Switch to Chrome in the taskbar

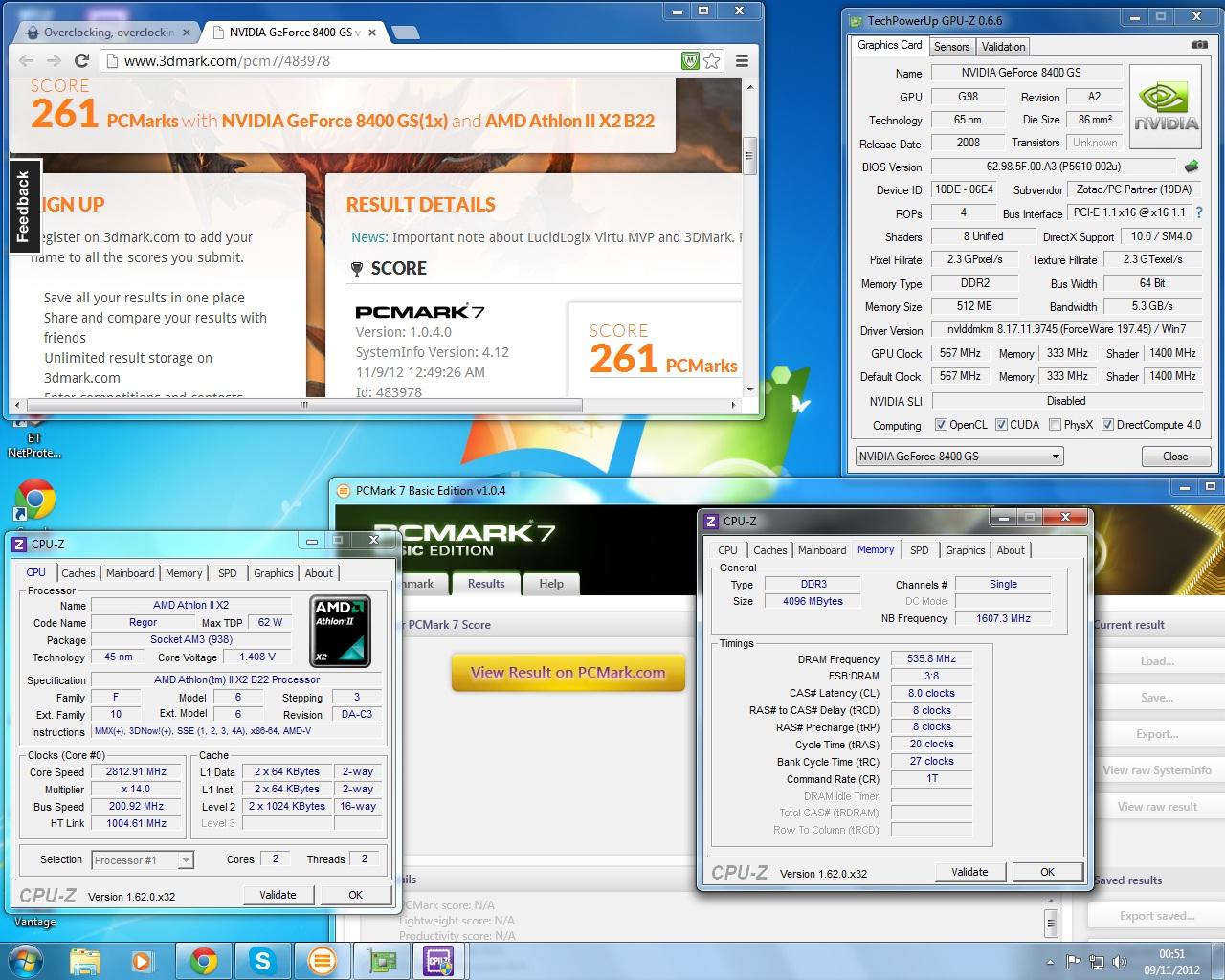tap(202, 960)
